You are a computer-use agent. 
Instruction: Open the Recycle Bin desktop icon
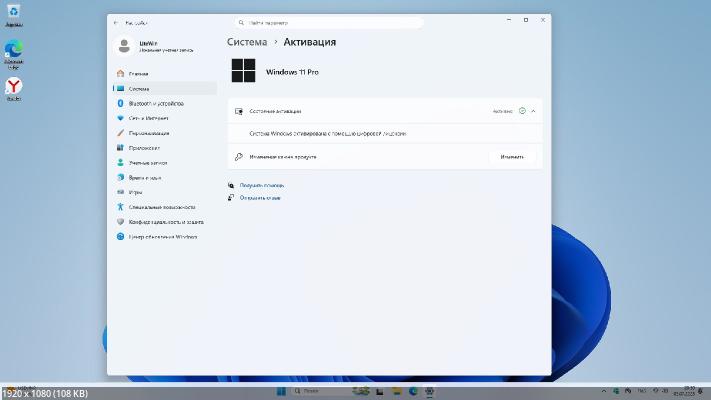pos(14,15)
